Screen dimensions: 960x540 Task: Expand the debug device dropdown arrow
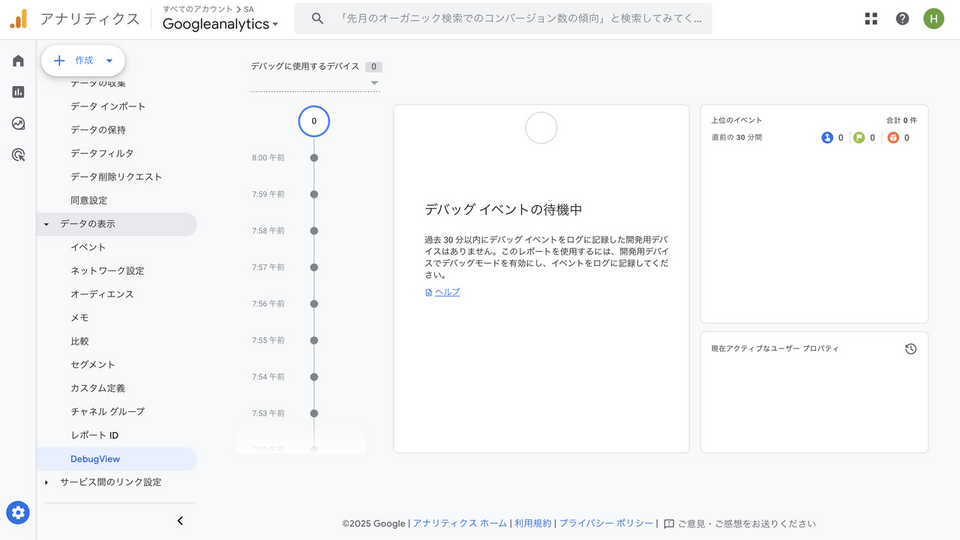375,83
